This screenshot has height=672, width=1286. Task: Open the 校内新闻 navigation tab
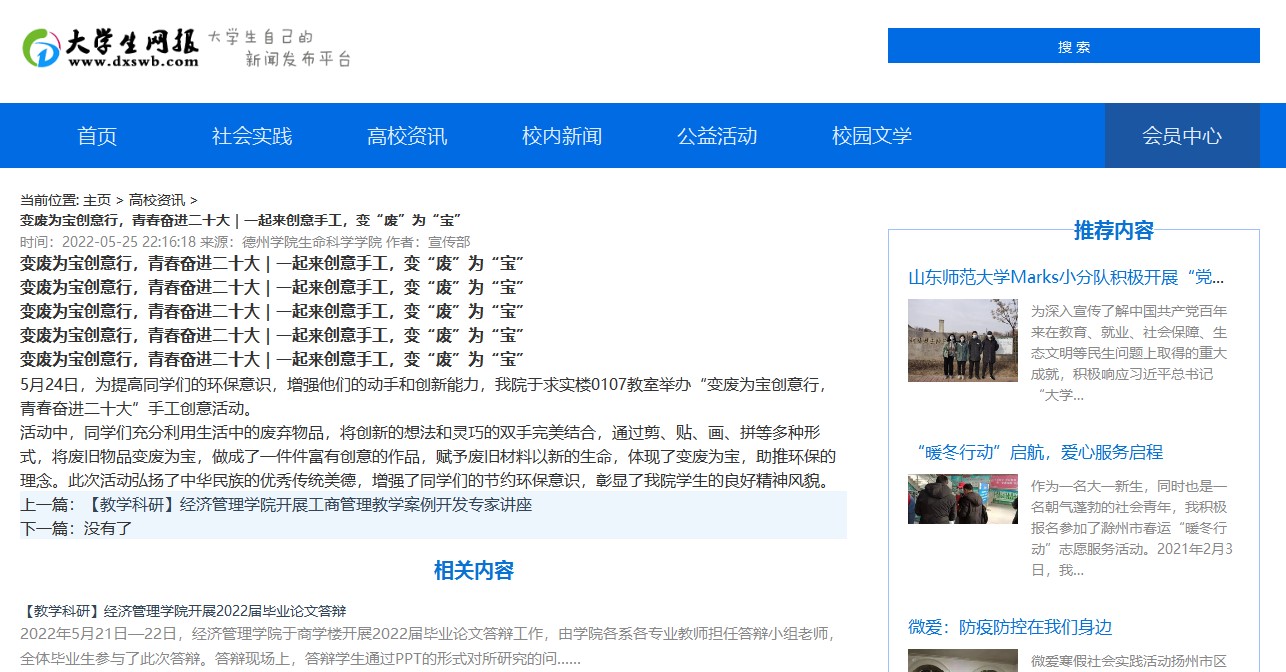[560, 136]
